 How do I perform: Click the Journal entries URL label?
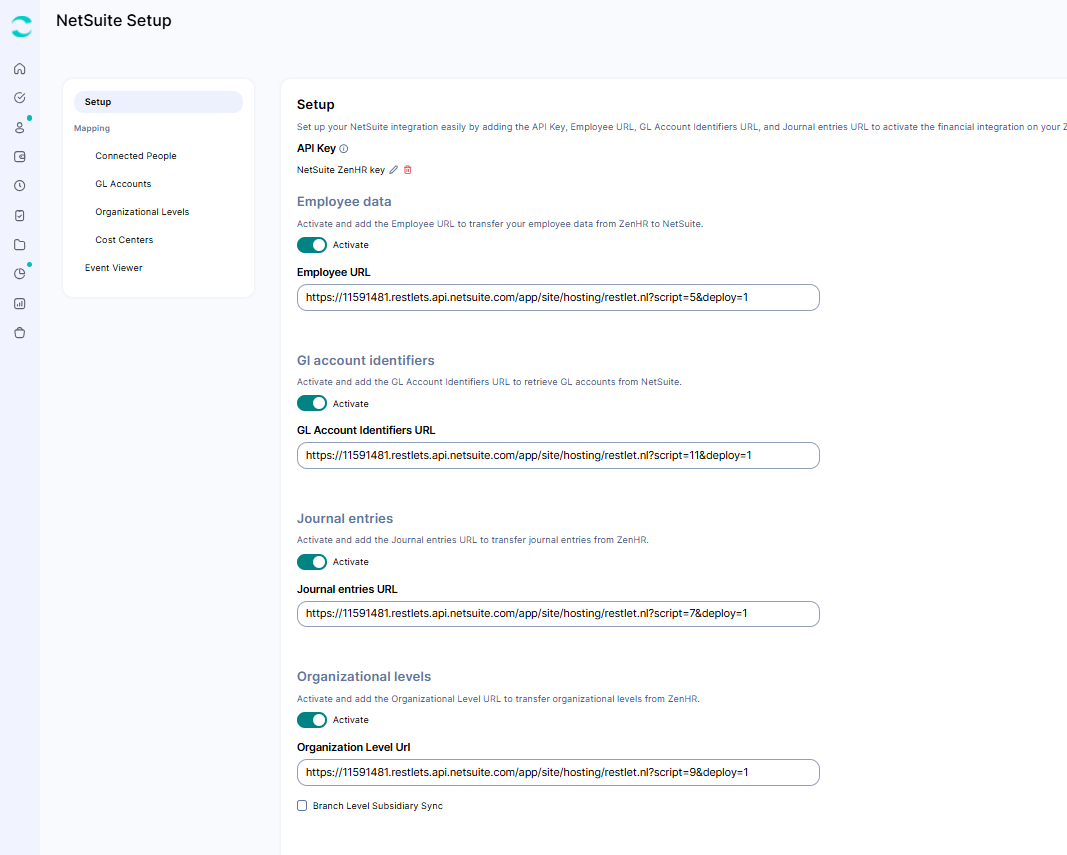[347, 590]
